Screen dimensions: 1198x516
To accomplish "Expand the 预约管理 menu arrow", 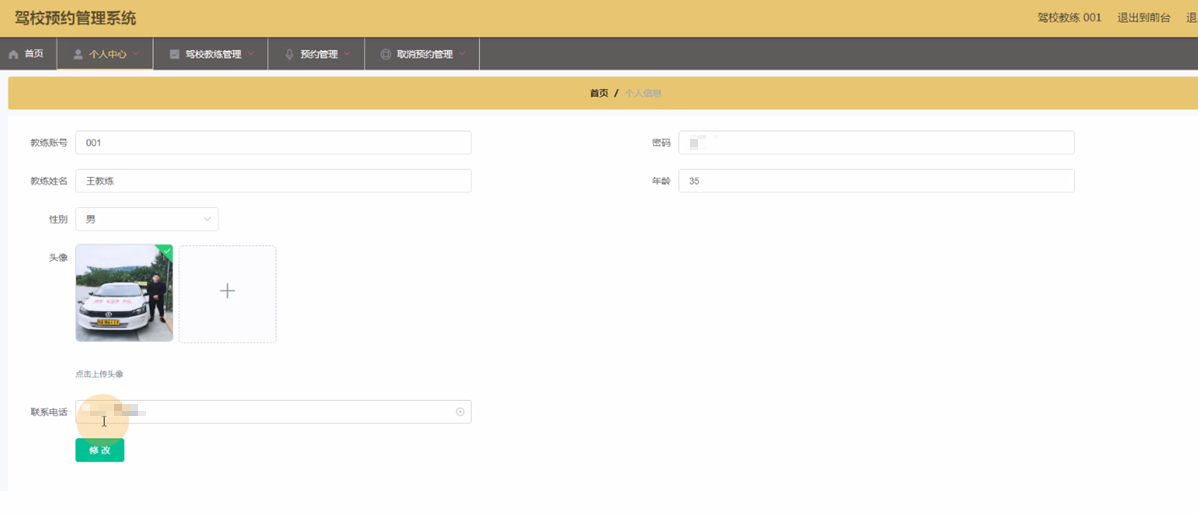I will 347,54.
